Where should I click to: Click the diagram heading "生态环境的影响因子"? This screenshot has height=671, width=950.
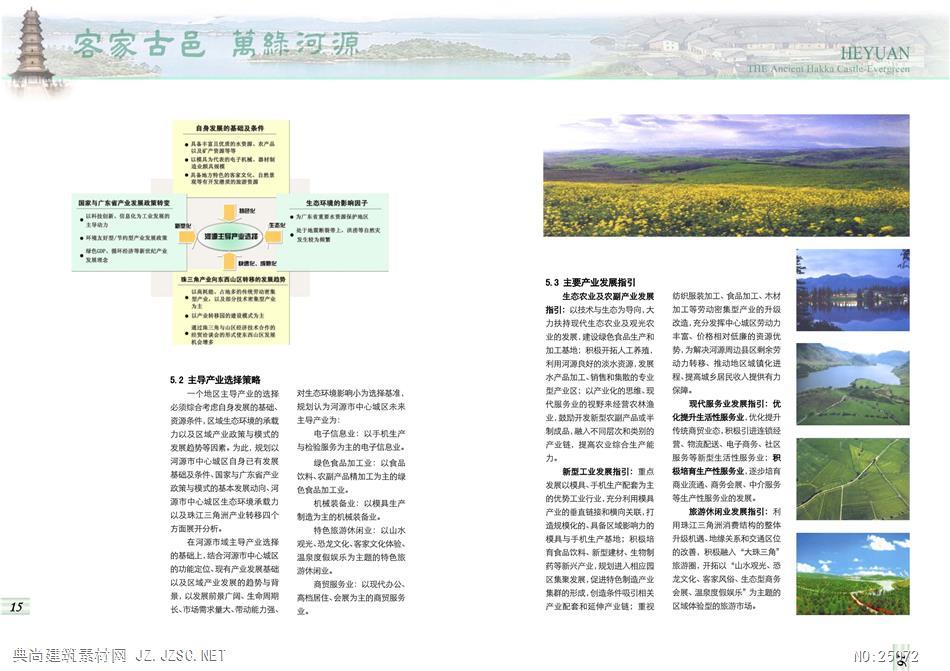(336, 203)
